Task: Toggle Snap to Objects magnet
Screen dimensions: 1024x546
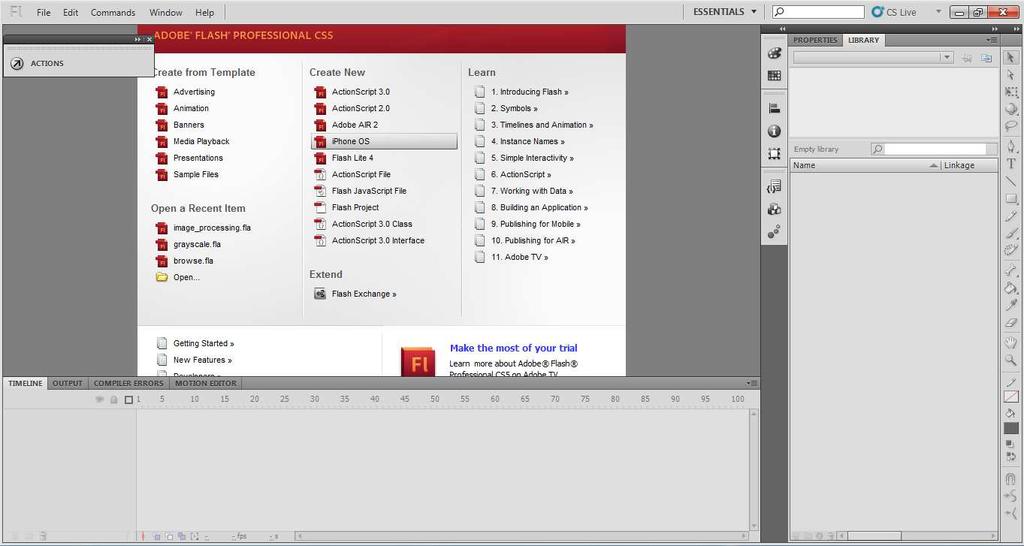Action: pyautogui.click(x=1011, y=479)
